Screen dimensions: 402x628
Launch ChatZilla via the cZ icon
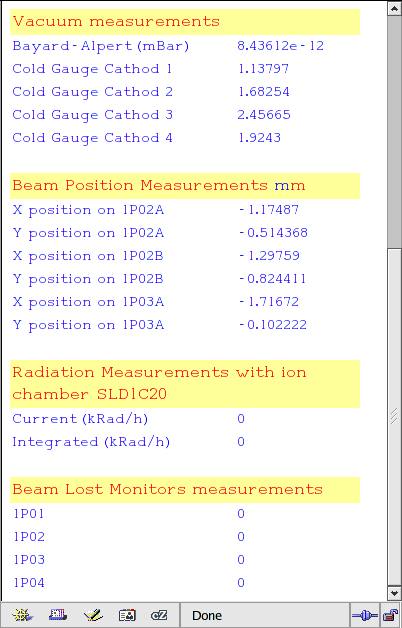pyautogui.click(x=159, y=615)
